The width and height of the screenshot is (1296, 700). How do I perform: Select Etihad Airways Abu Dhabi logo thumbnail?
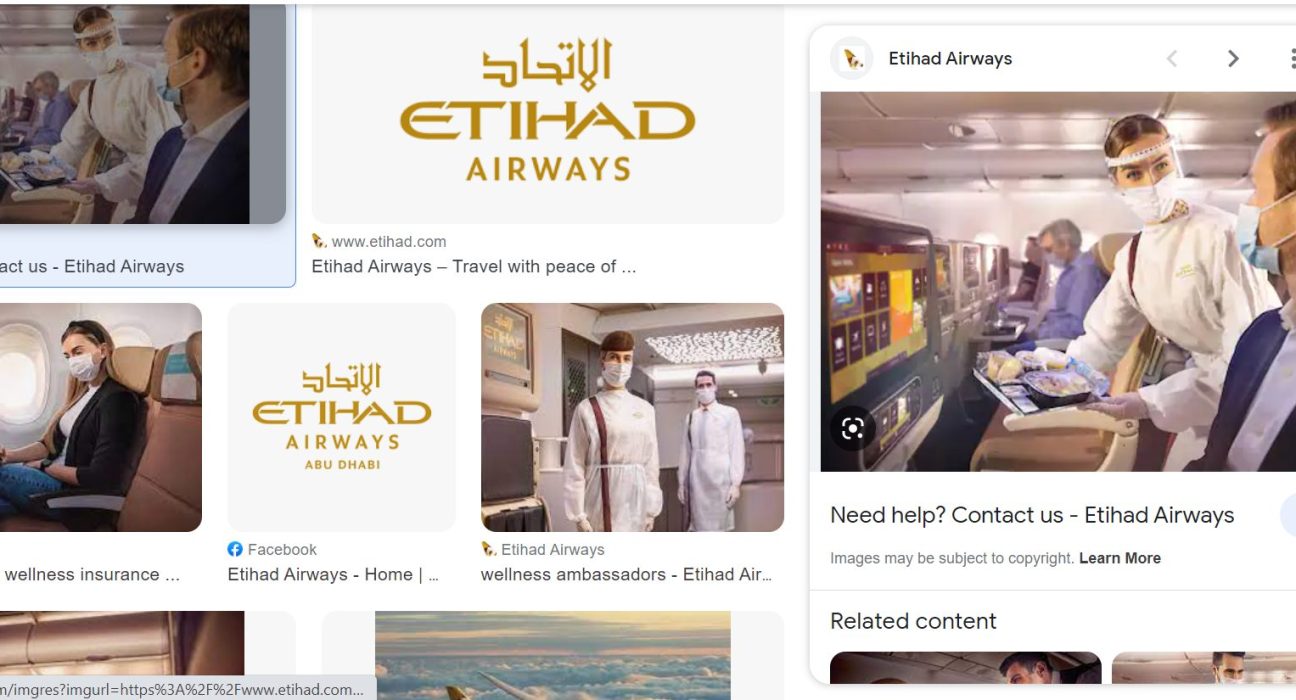tap(342, 417)
